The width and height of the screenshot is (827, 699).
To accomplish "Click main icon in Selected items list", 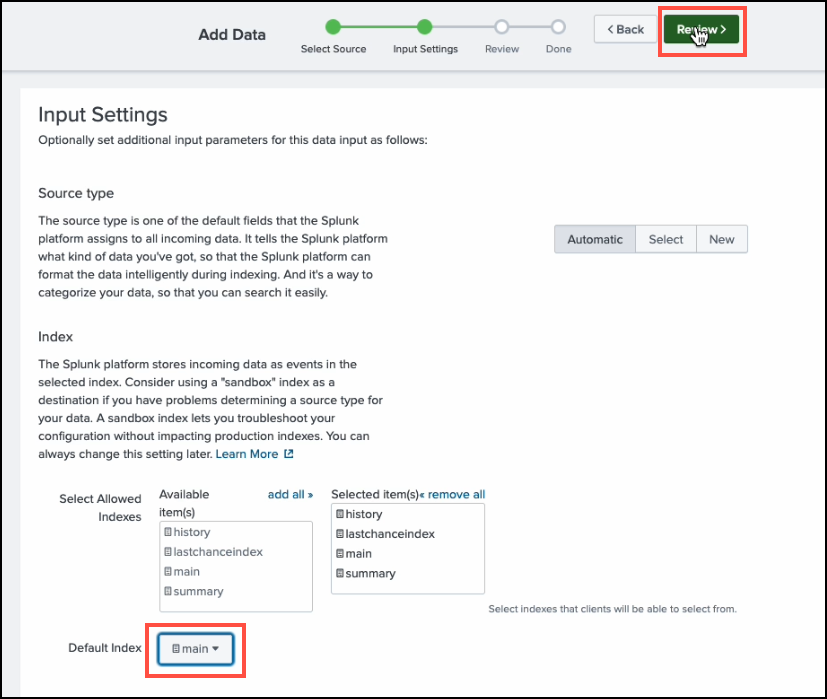I will point(340,554).
